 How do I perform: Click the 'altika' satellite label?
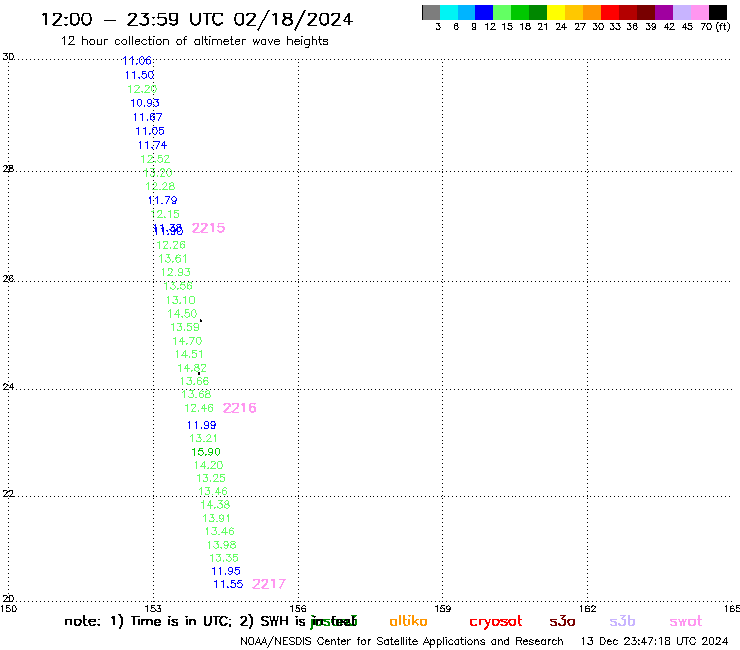[x=408, y=621]
